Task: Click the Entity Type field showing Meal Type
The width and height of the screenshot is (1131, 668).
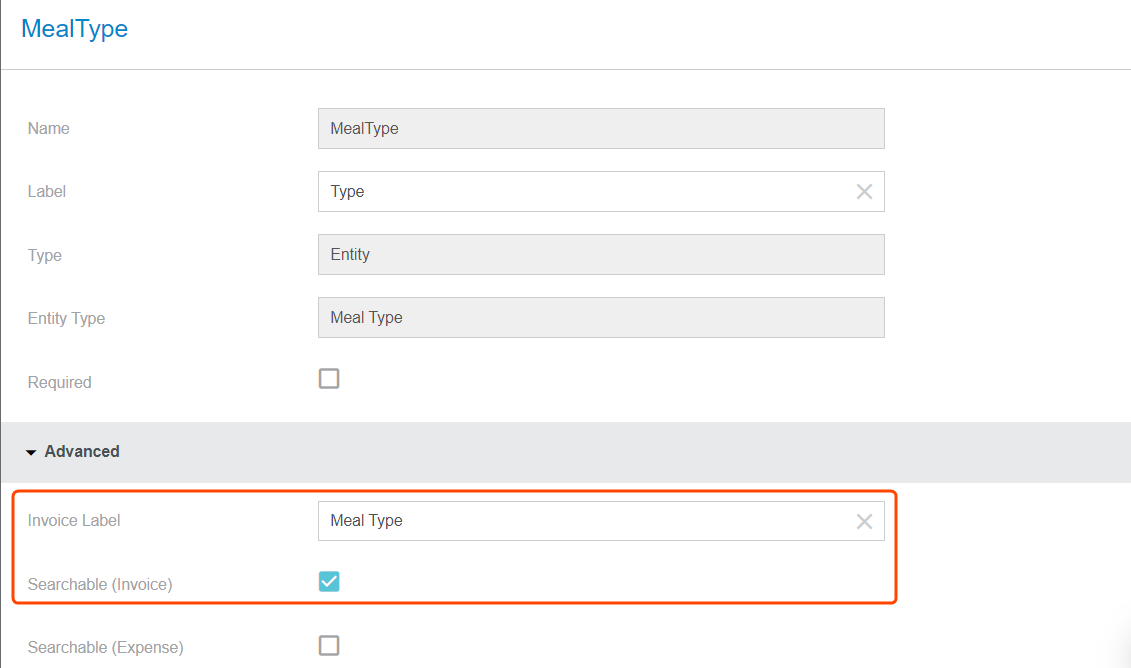Action: pyautogui.click(x=600, y=318)
